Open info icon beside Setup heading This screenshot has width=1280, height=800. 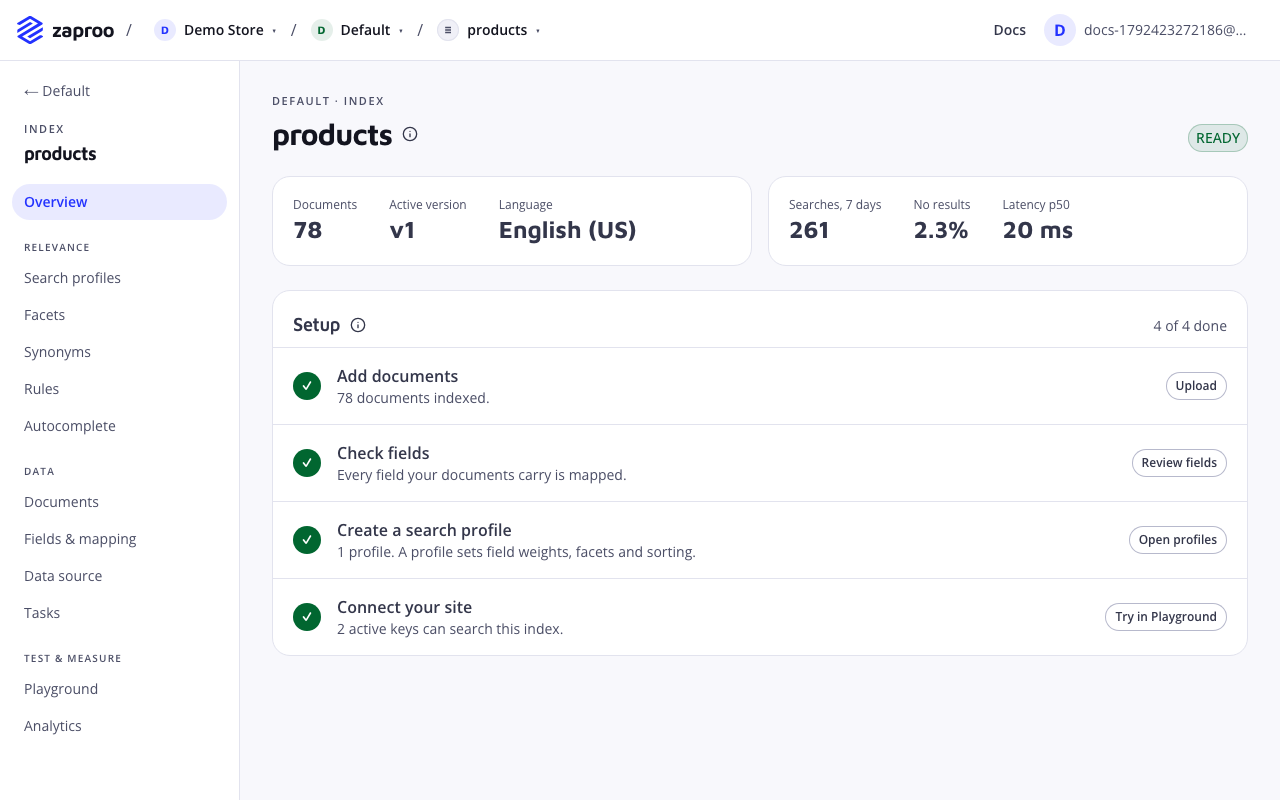point(358,325)
